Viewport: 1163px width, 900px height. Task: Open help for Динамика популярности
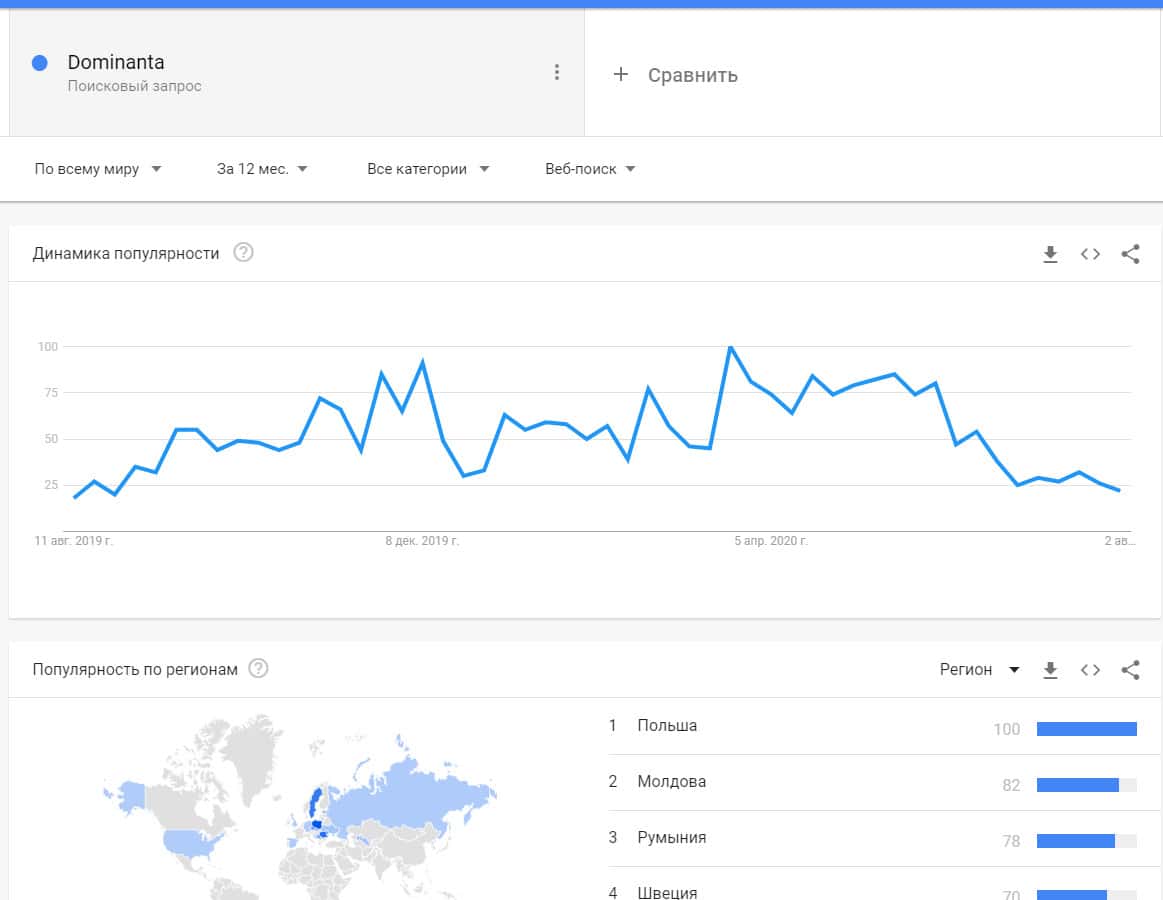point(243,253)
